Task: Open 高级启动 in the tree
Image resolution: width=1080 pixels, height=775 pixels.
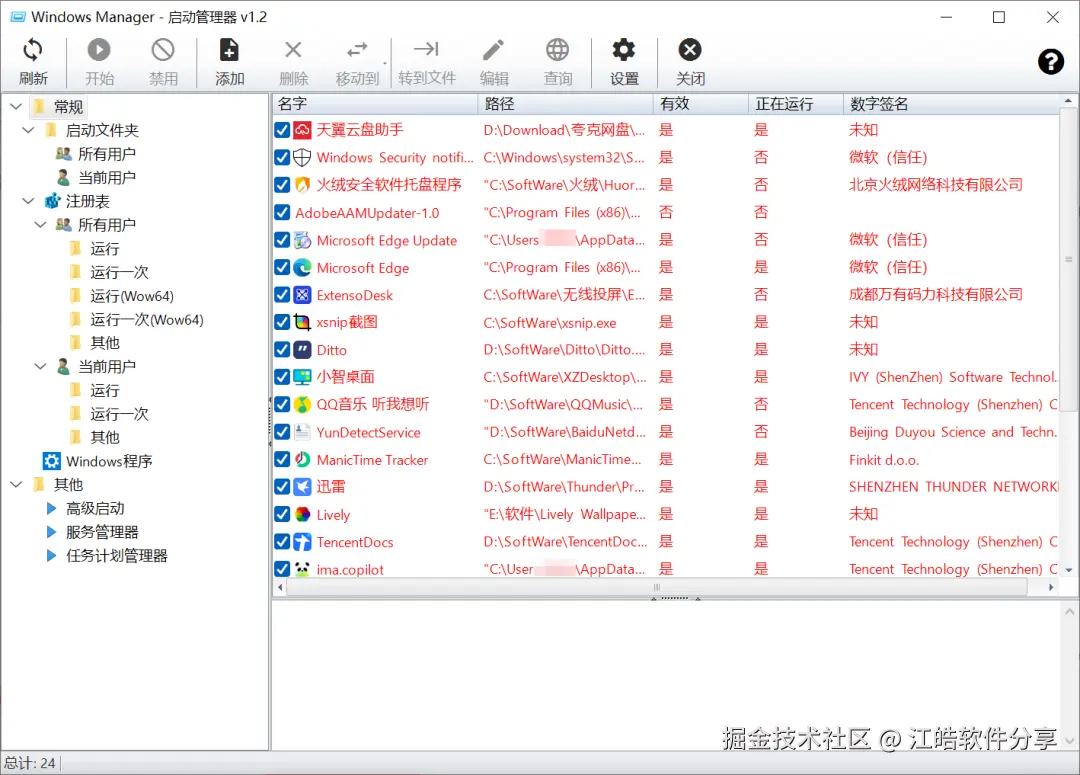Action: (x=95, y=508)
